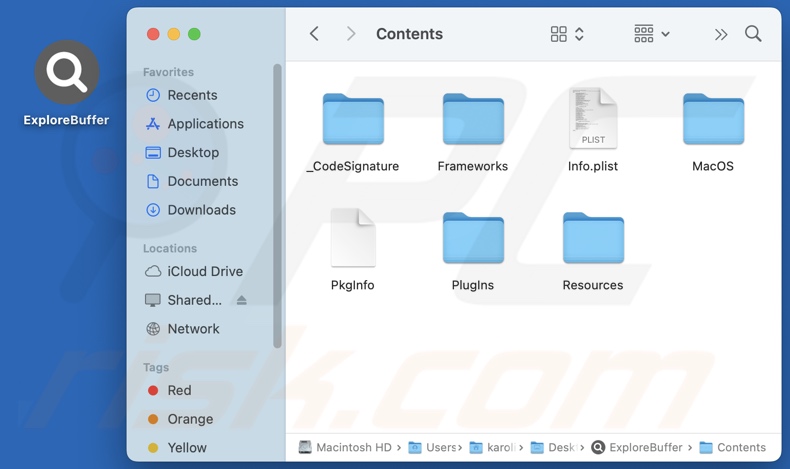Eject the Shared volume

point(241,300)
